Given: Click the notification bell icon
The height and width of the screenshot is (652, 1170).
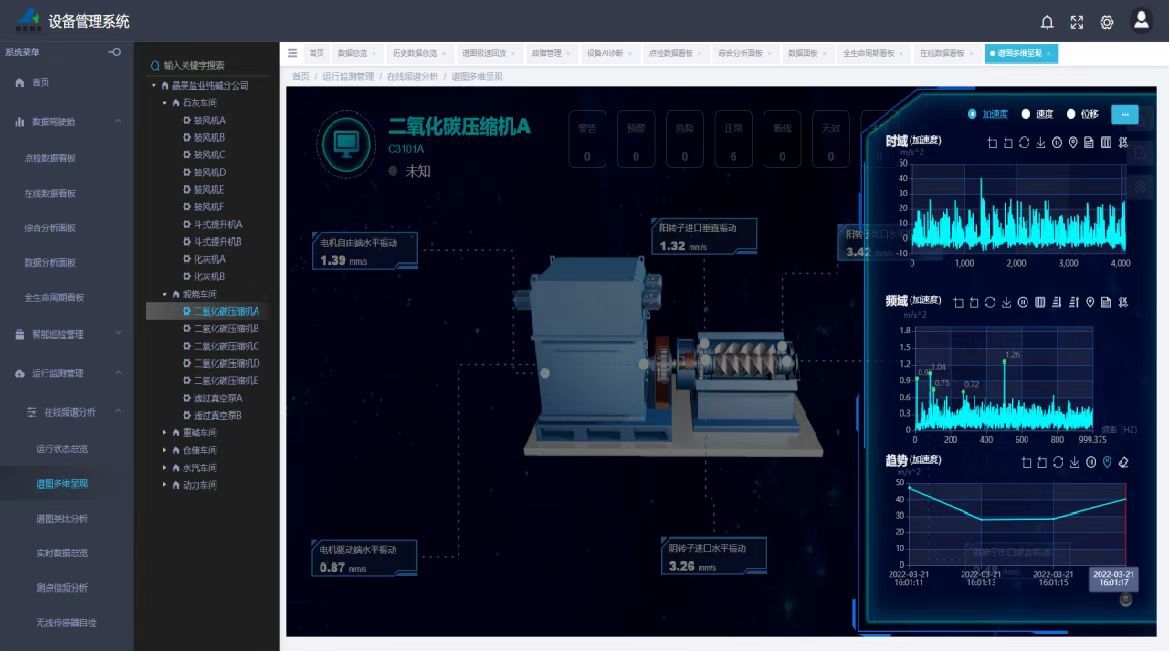Looking at the screenshot, I should point(1047,22).
